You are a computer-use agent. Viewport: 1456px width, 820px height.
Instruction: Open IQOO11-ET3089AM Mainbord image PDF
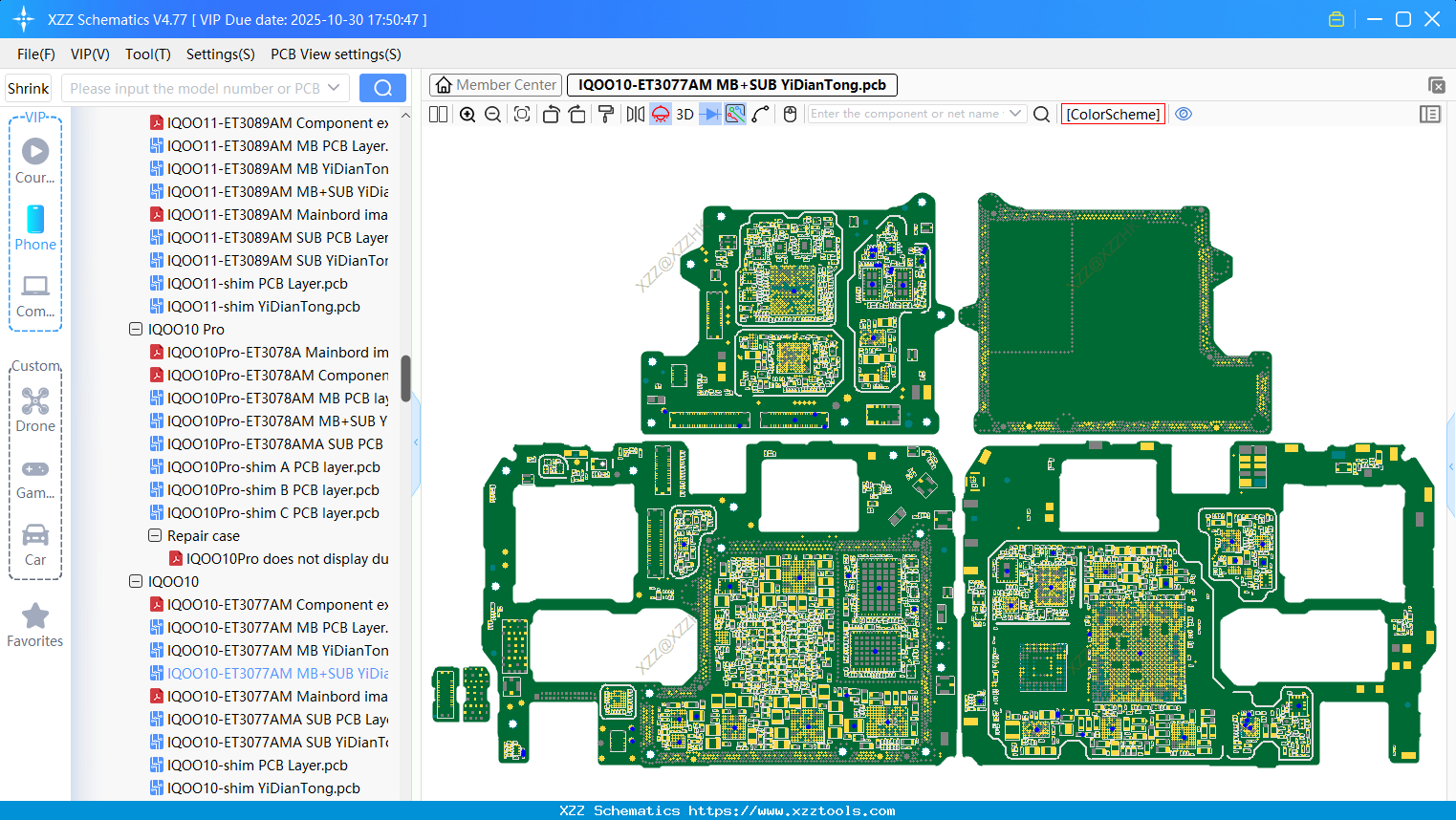tap(269, 214)
